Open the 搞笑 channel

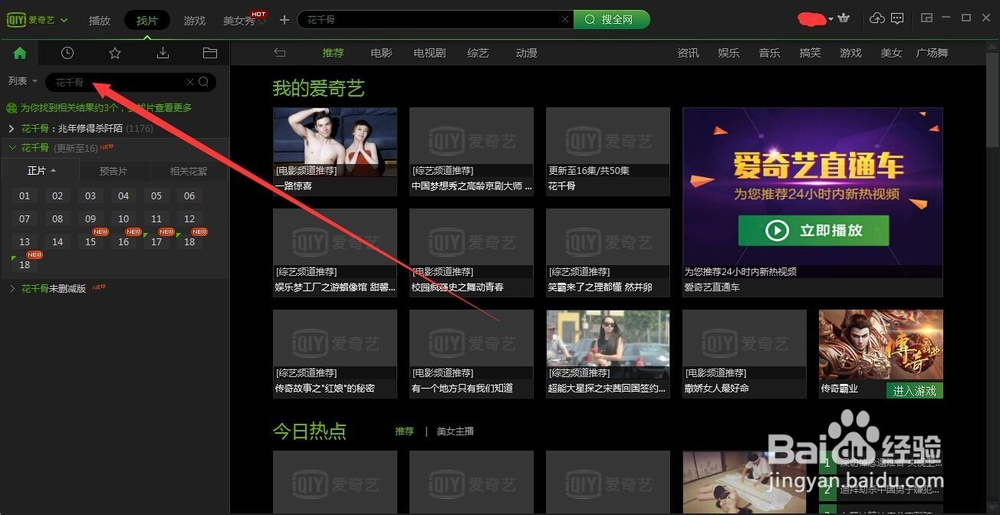coord(810,53)
